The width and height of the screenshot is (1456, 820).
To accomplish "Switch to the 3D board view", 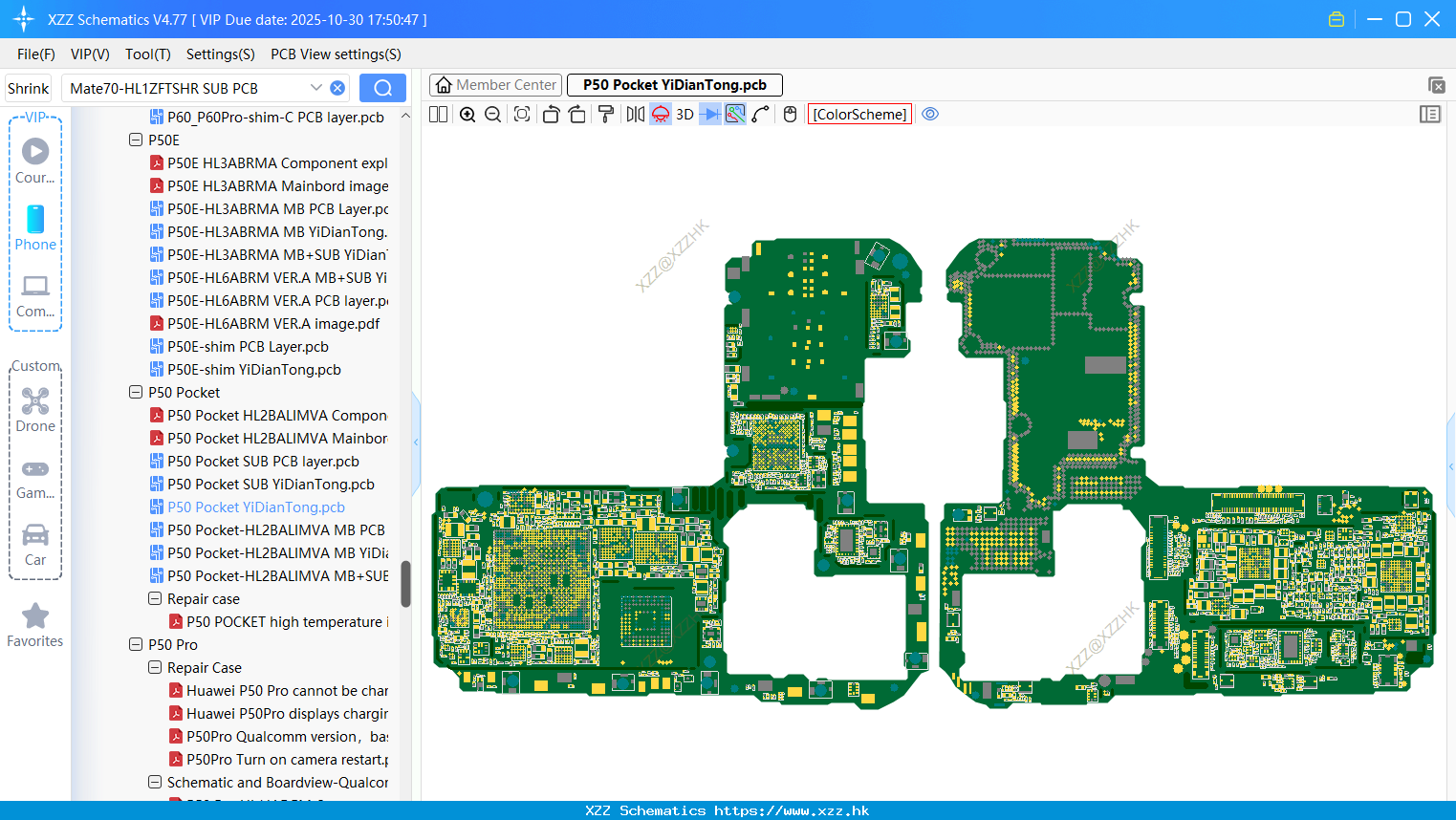I will [685, 115].
